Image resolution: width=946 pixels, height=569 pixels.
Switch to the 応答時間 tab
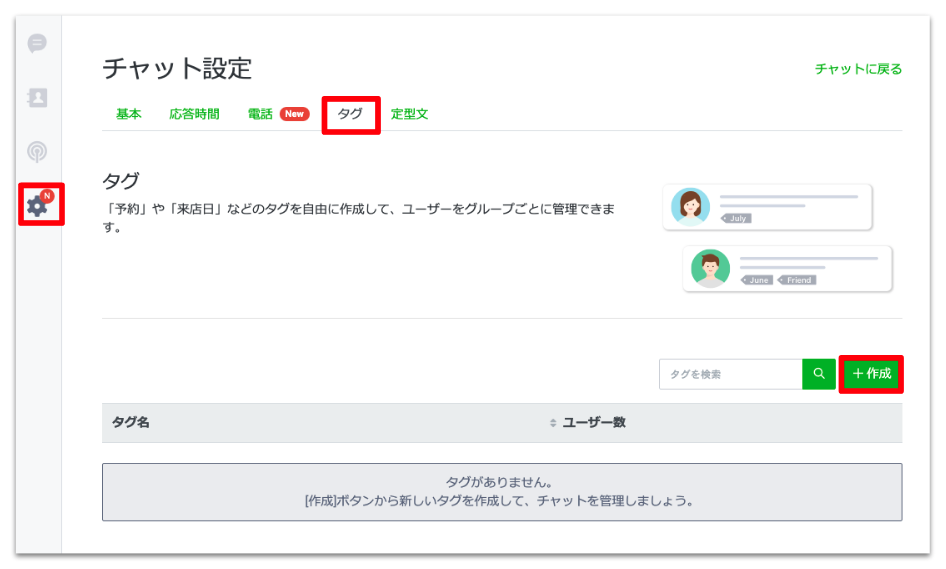pos(194,114)
